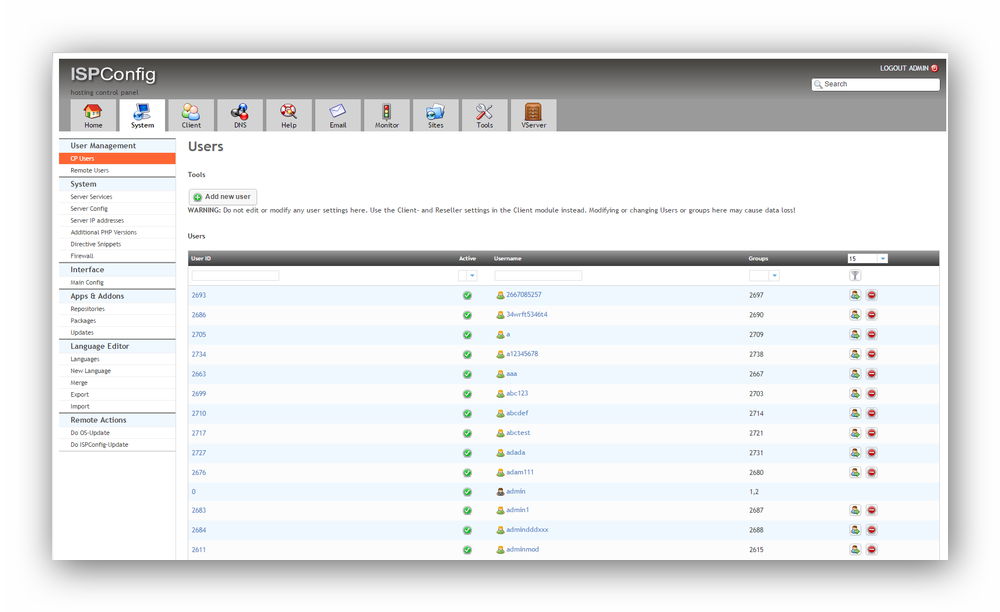Click the LOGOUT ADMIN link

click(x=908, y=68)
